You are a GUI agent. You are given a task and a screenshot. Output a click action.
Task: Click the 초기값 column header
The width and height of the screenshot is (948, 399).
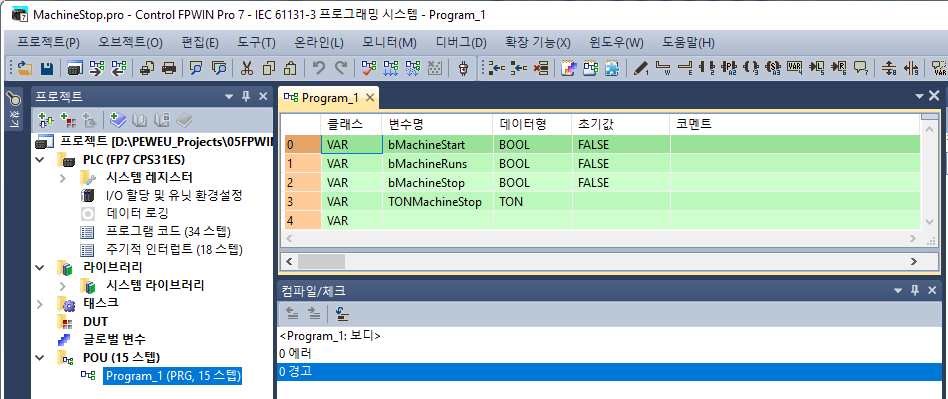(620, 125)
